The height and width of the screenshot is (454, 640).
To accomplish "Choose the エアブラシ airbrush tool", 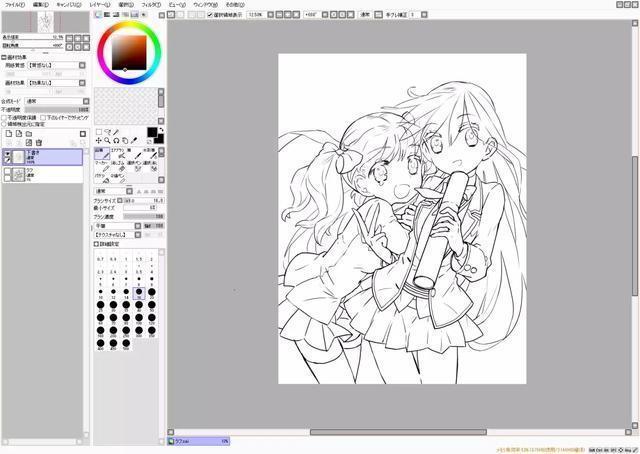I will pyautogui.click(x=118, y=153).
